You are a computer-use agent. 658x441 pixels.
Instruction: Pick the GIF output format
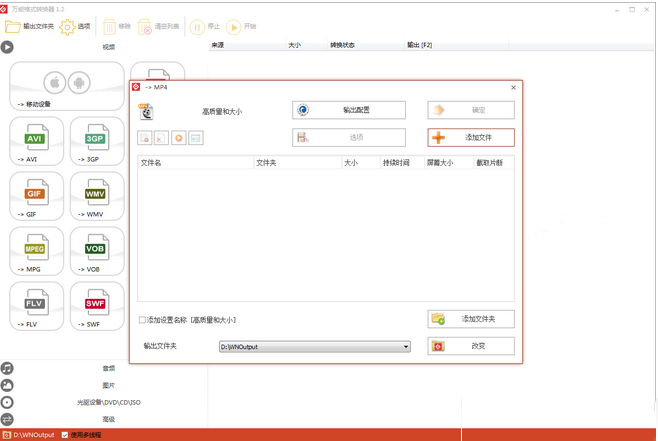[x=37, y=196]
